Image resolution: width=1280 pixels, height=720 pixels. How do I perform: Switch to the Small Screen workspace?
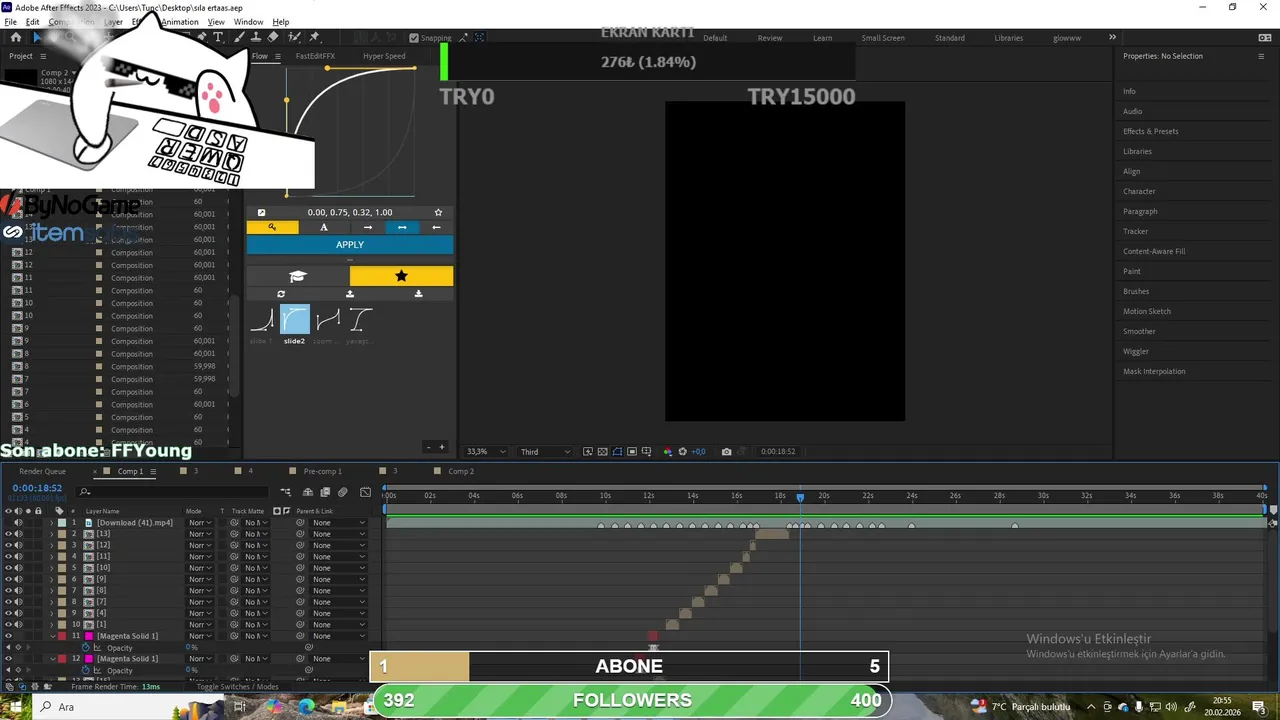pyautogui.click(x=883, y=38)
